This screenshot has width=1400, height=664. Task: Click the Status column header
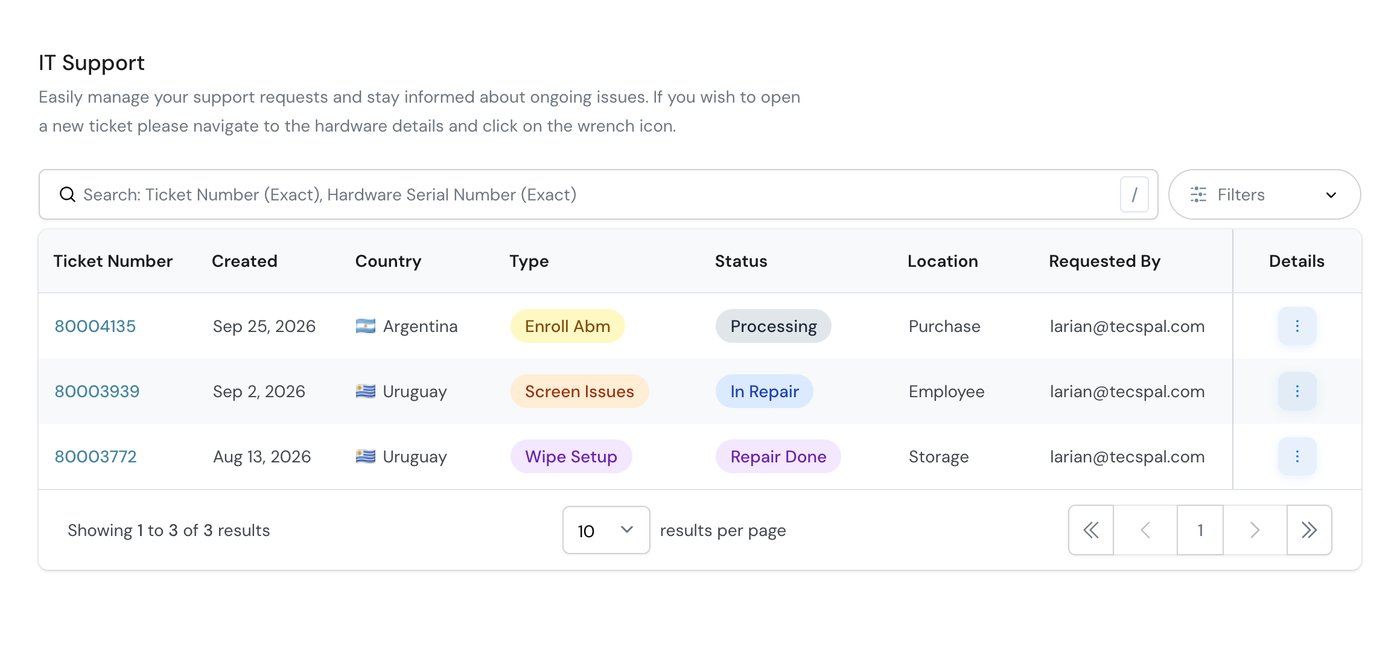click(x=741, y=261)
